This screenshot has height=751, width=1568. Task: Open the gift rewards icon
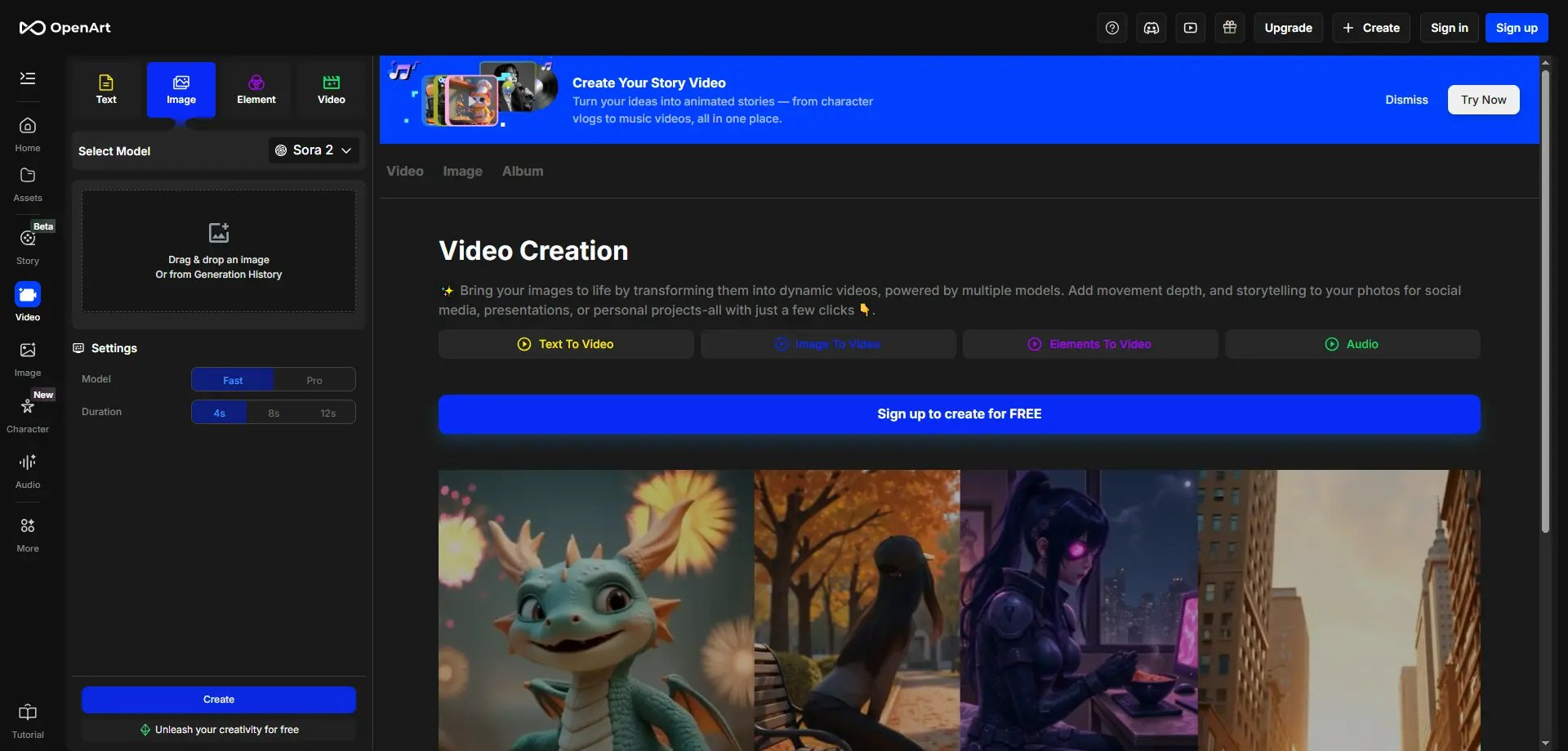1229,28
